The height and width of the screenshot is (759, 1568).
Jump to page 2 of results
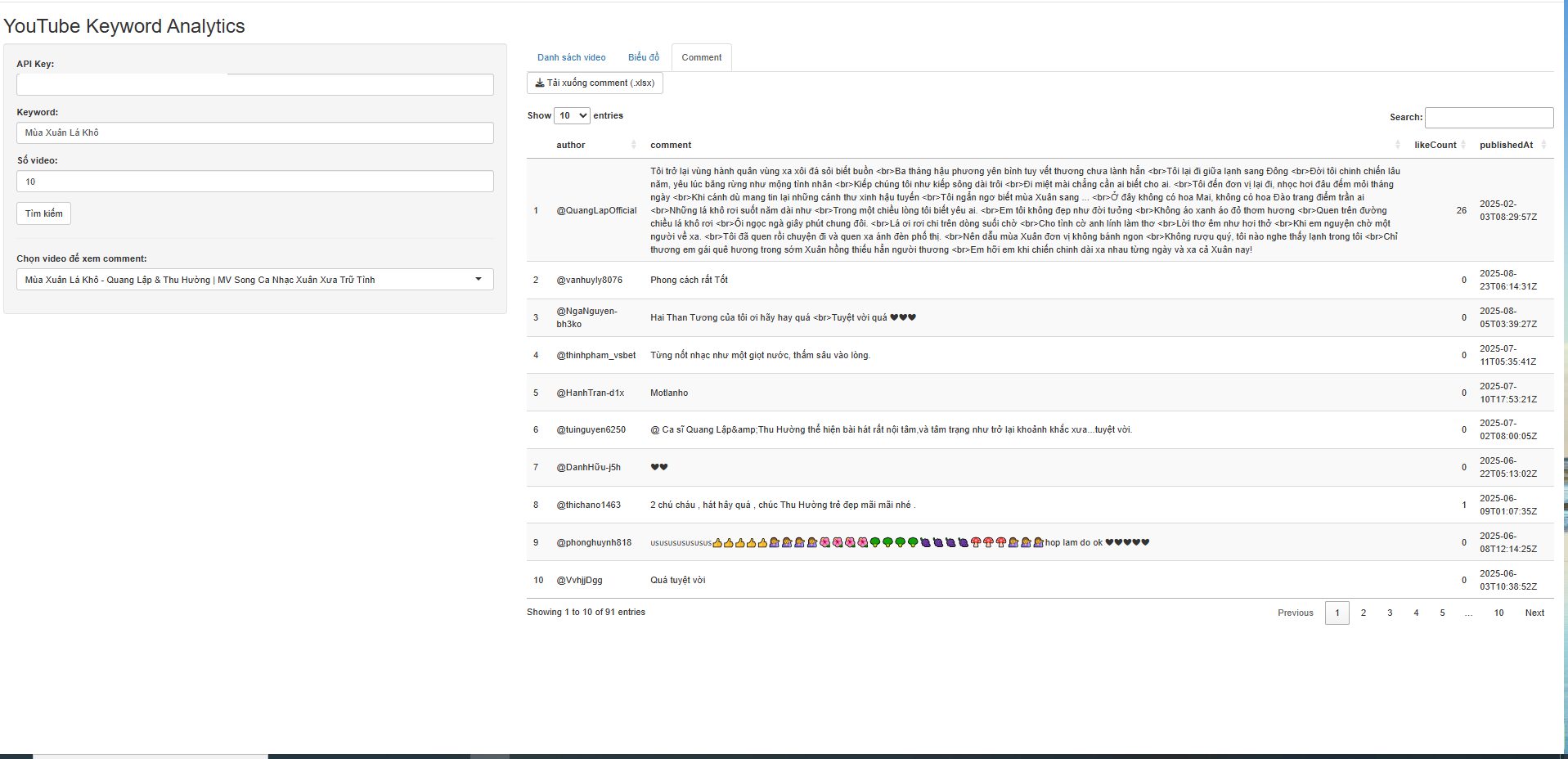coord(1363,613)
